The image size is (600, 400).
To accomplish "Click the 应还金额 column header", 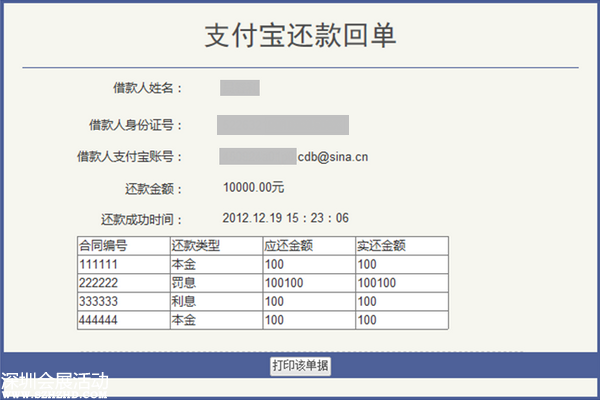I will [x=309, y=246].
